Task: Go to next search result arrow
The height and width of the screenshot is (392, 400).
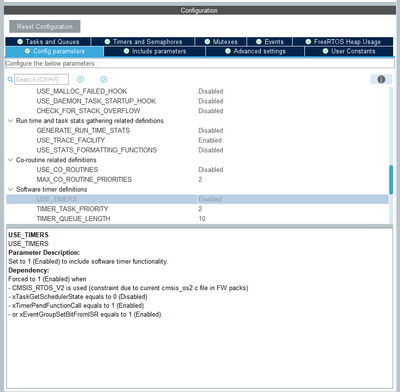Action: [104, 79]
